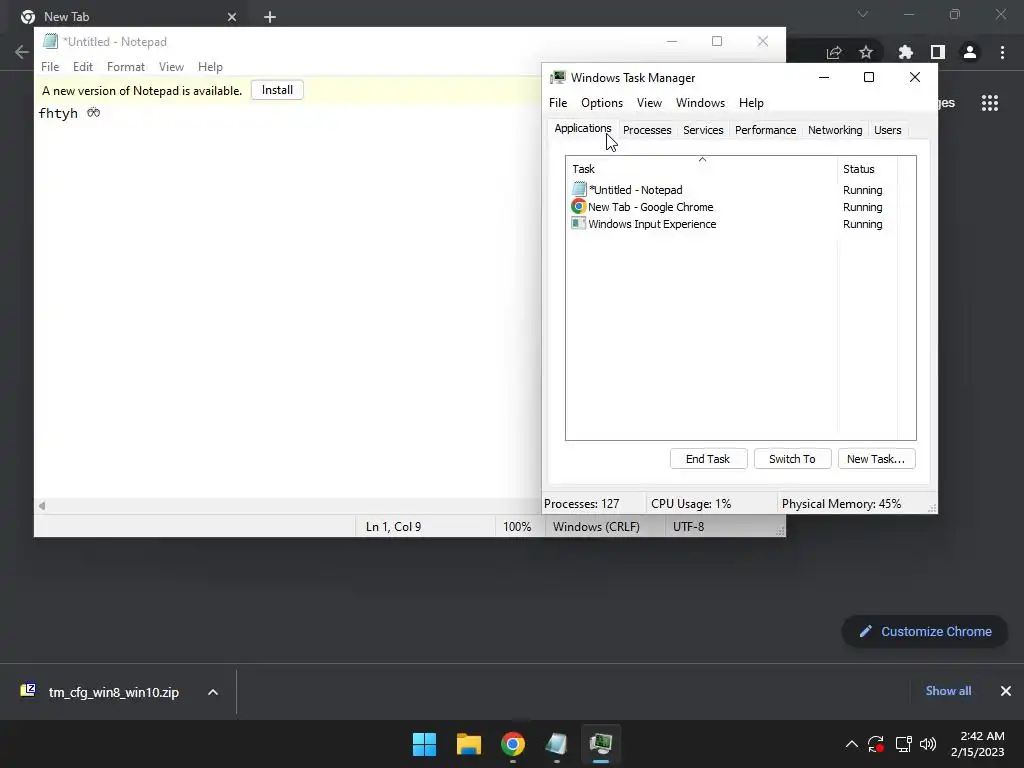Image resolution: width=1024 pixels, height=768 pixels.
Task: Click the New Task... button
Action: coord(876,458)
